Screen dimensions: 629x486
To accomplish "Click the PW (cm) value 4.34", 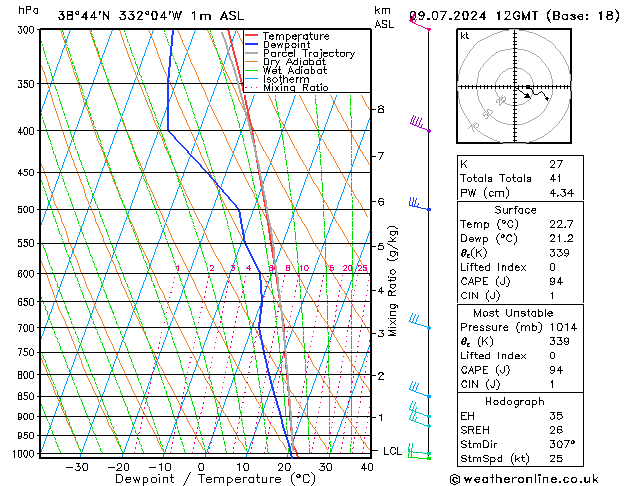I will tap(562, 193).
